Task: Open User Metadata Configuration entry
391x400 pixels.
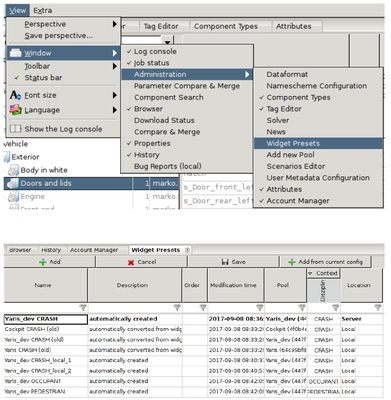Action: point(318,178)
